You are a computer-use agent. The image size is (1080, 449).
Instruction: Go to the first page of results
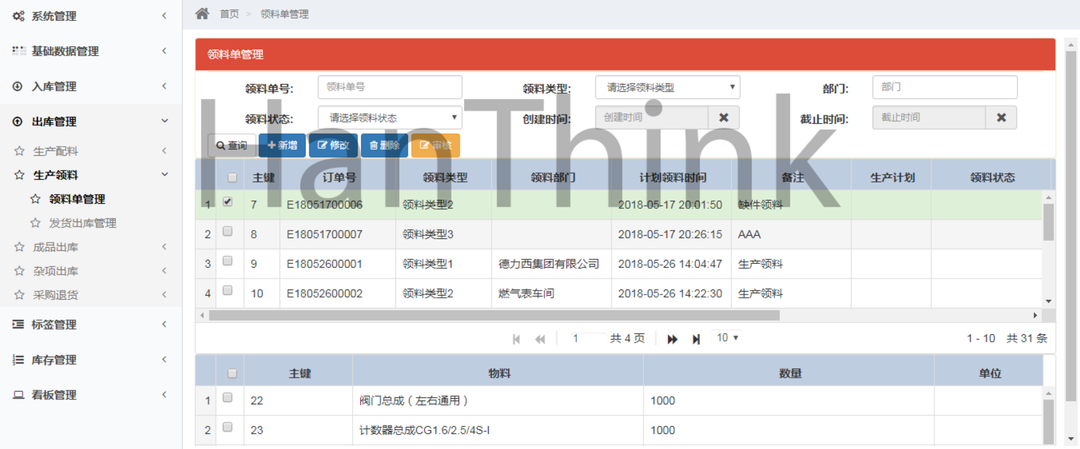click(x=516, y=339)
